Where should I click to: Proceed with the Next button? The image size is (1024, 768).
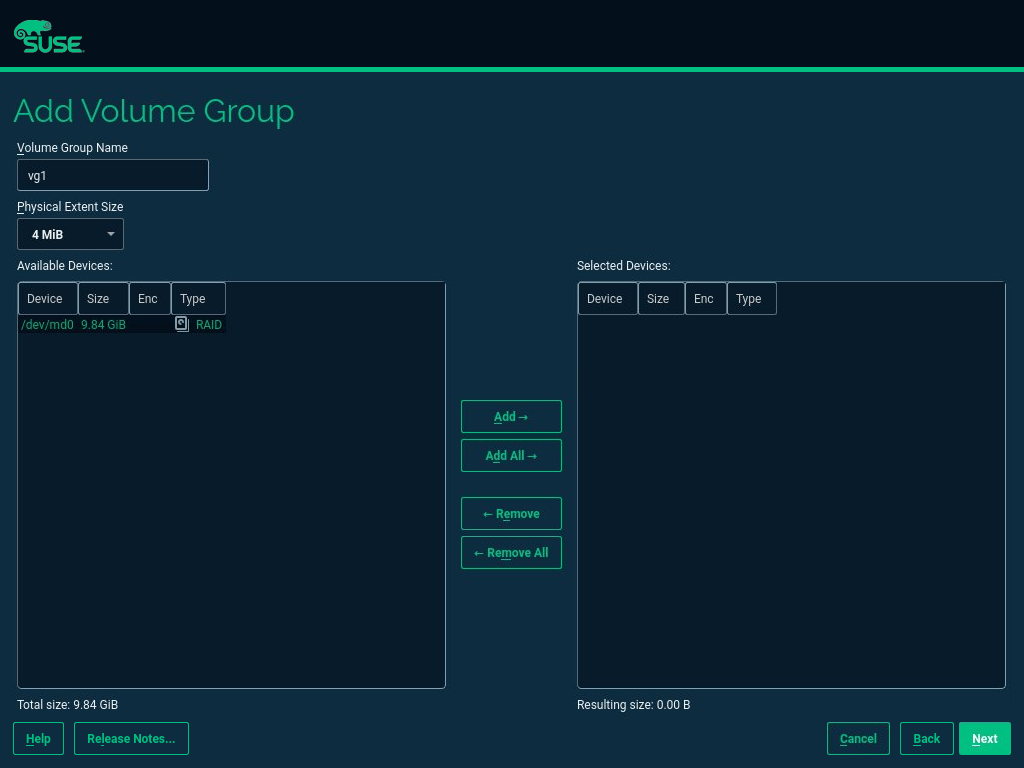[984, 739]
